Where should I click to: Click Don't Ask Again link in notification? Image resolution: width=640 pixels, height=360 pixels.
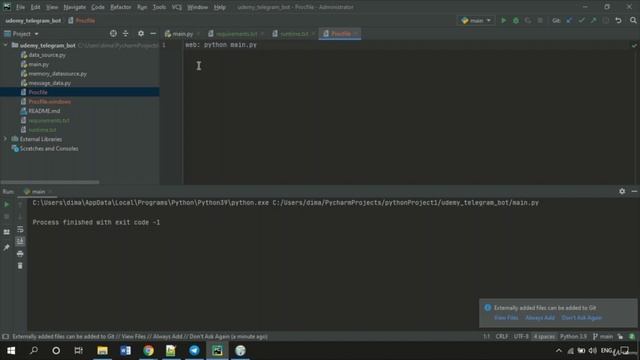pyautogui.click(x=582, y=318)
